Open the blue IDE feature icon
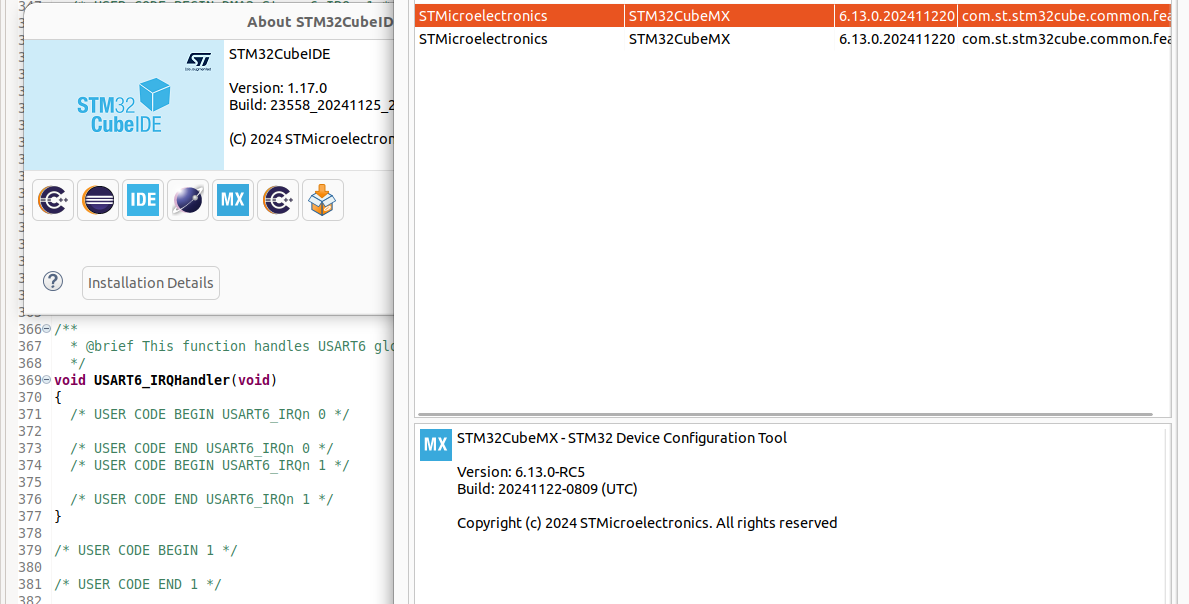 pyautogui.click(x=143, y=200)
